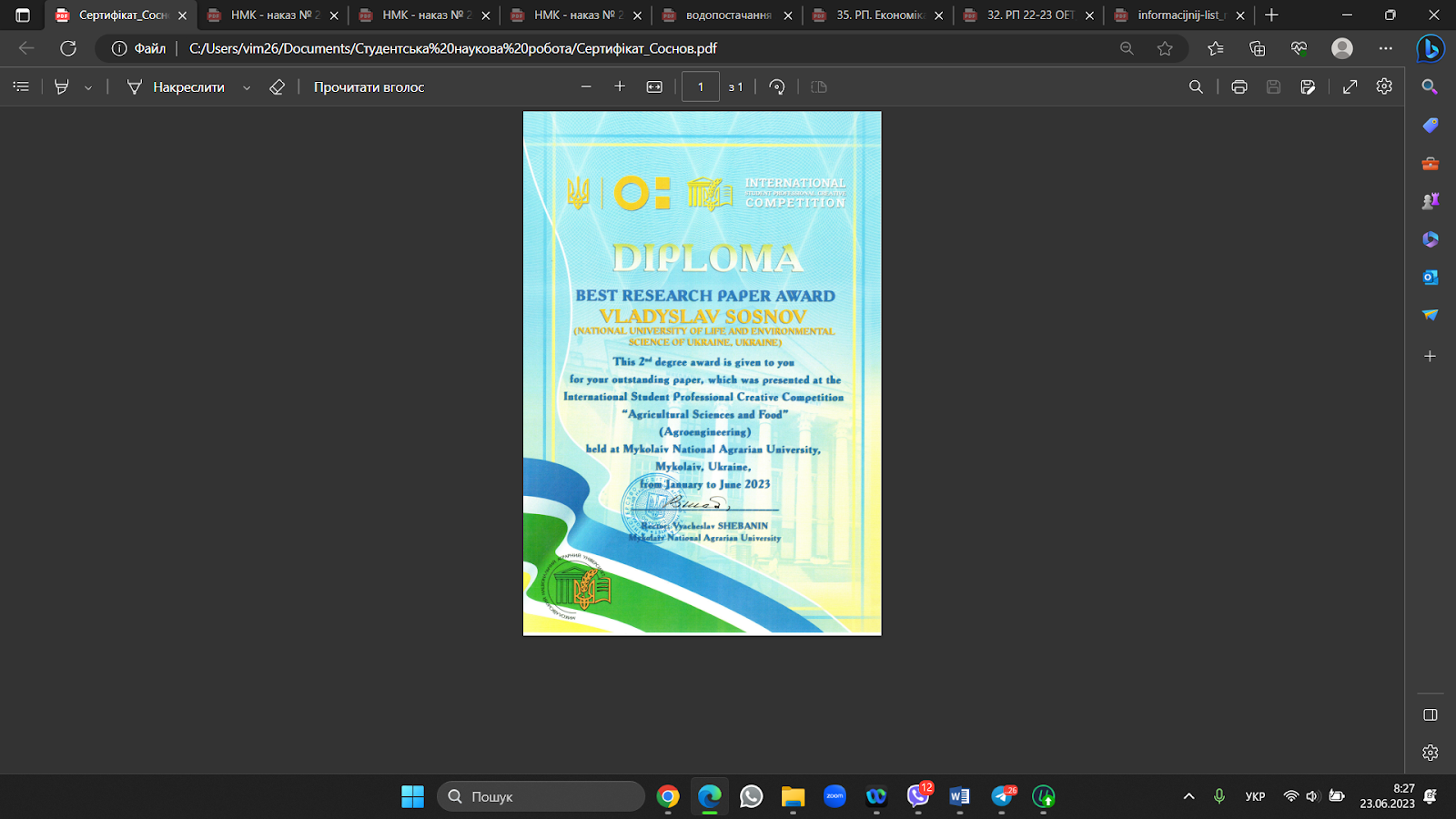The width and height of the screenshot is (1456, 819).
Task: Add a new item to the sidebar
Action: click(1431, 356)
